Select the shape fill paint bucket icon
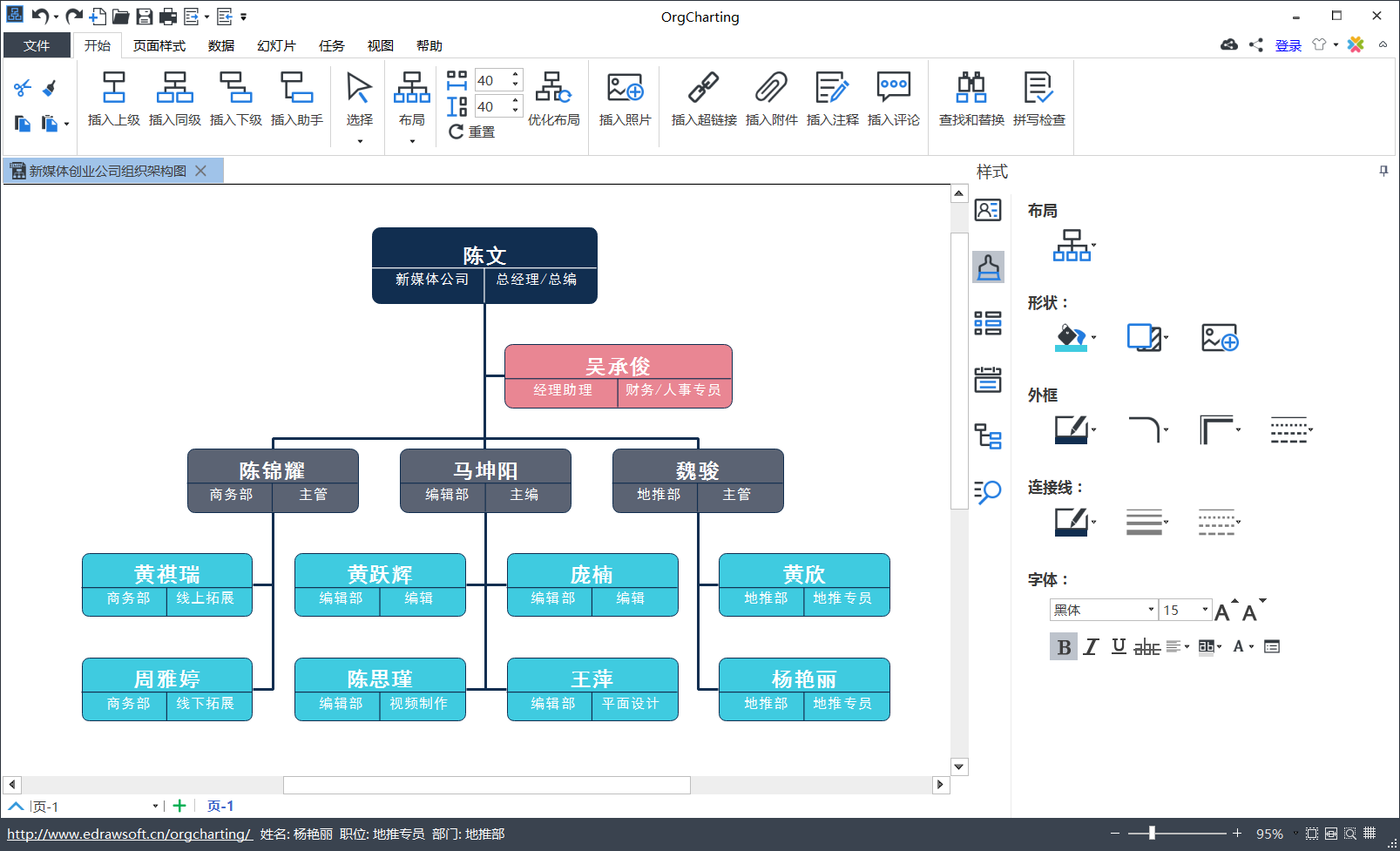The width and height of the screenshot is (1400, 851). coord(1071,337)
